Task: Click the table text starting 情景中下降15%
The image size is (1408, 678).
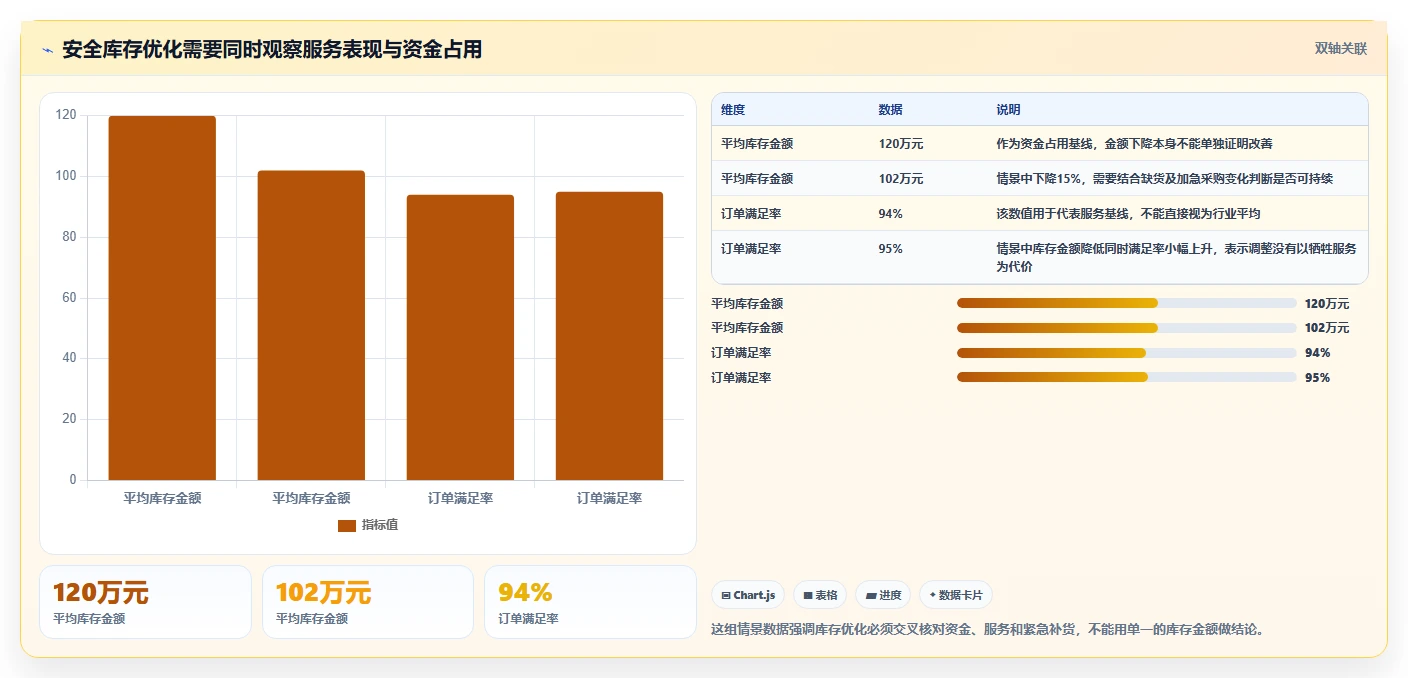Action: pyautogui.click(x=1164, y=179)
